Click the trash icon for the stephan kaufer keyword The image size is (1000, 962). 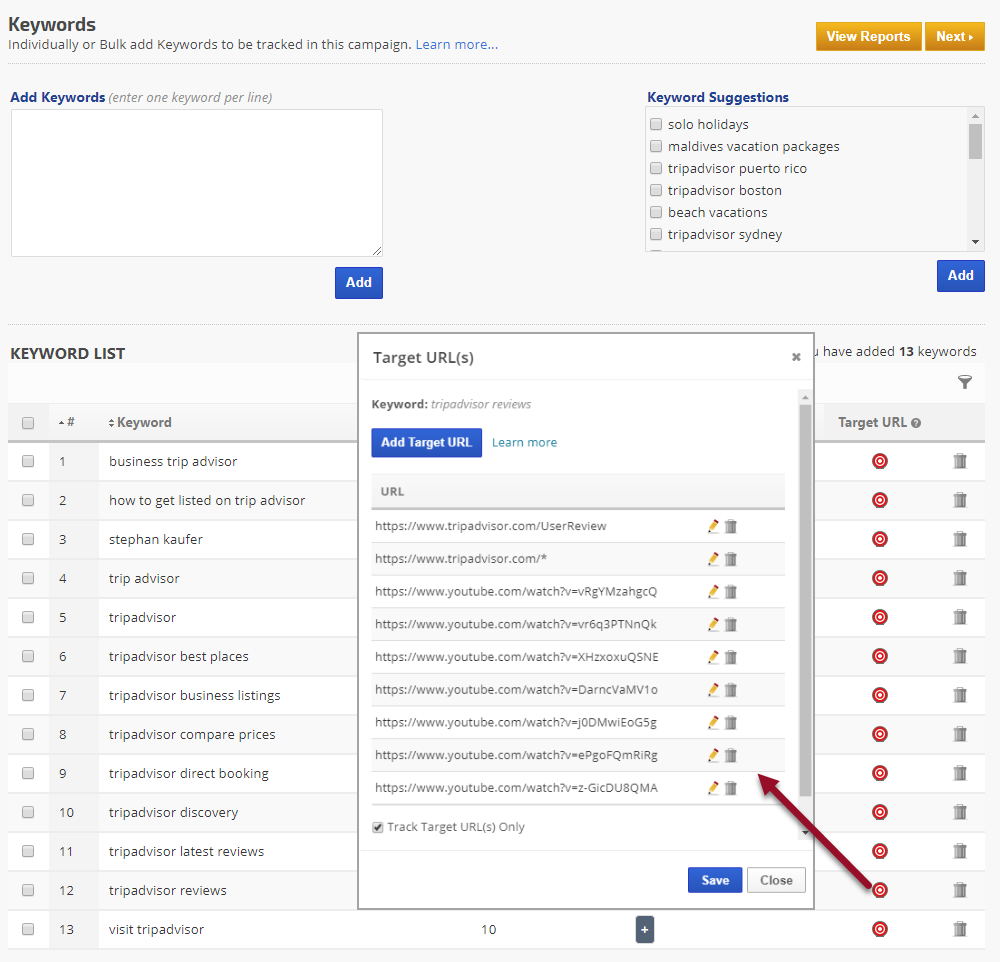click(x=960, y=539)
